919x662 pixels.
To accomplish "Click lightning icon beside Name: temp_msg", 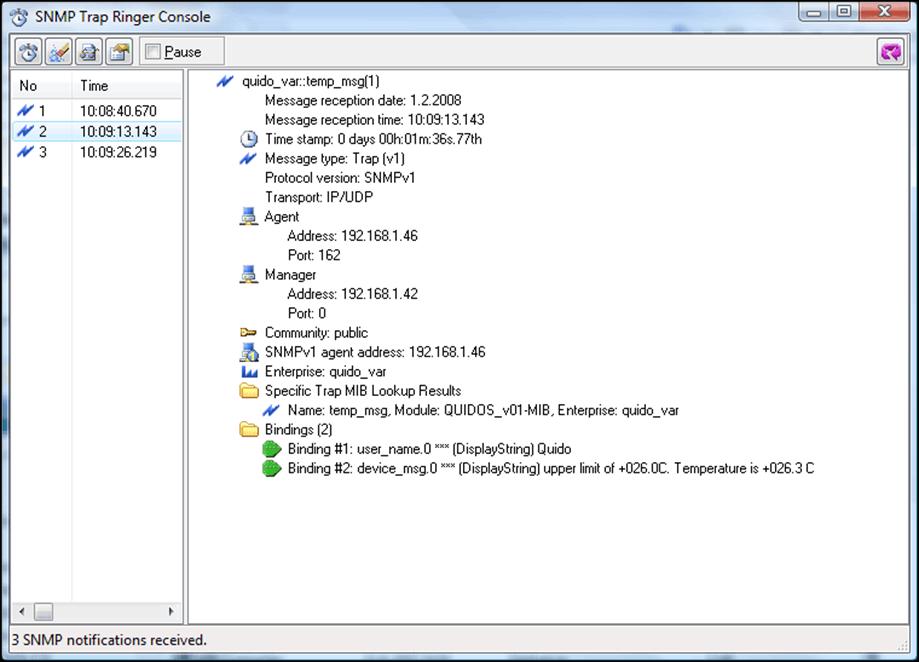I will 271,410.
